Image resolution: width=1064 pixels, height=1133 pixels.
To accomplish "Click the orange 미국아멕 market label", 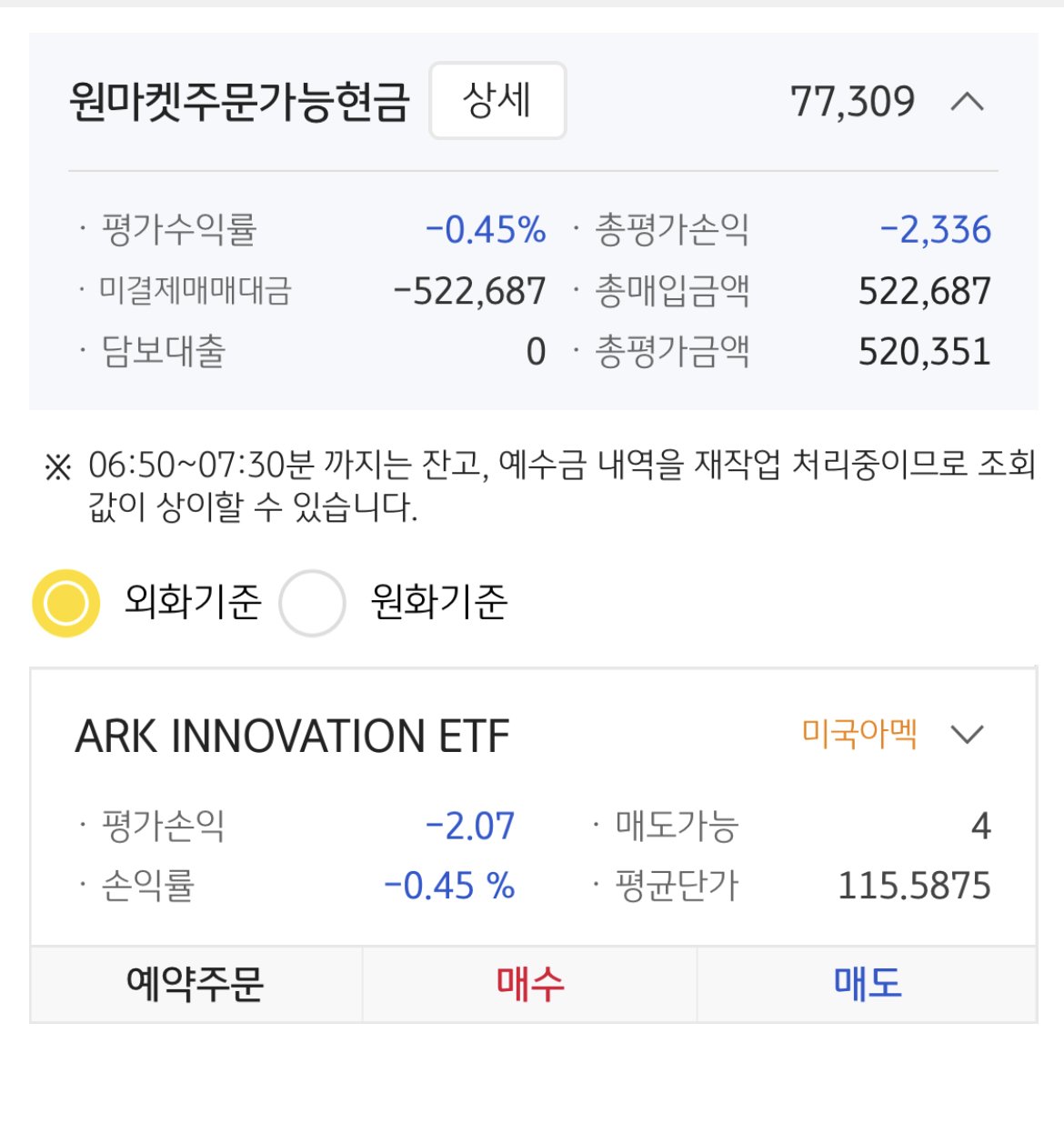I will [859, 733].
